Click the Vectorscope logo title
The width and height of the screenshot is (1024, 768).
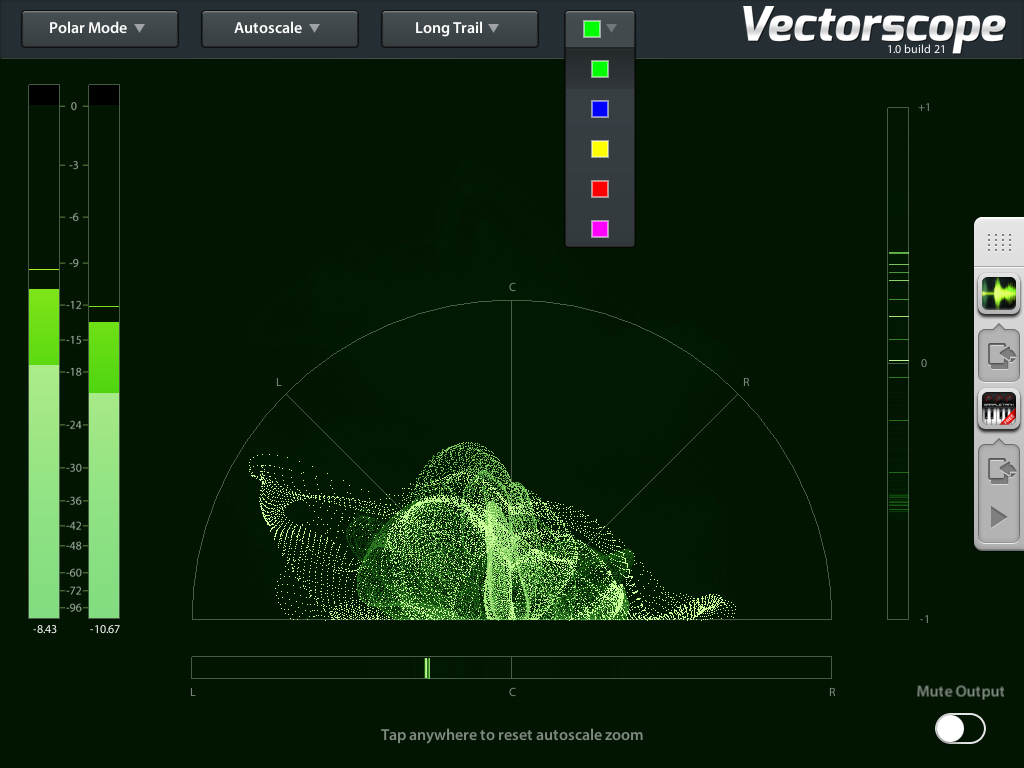coord(873,27)
